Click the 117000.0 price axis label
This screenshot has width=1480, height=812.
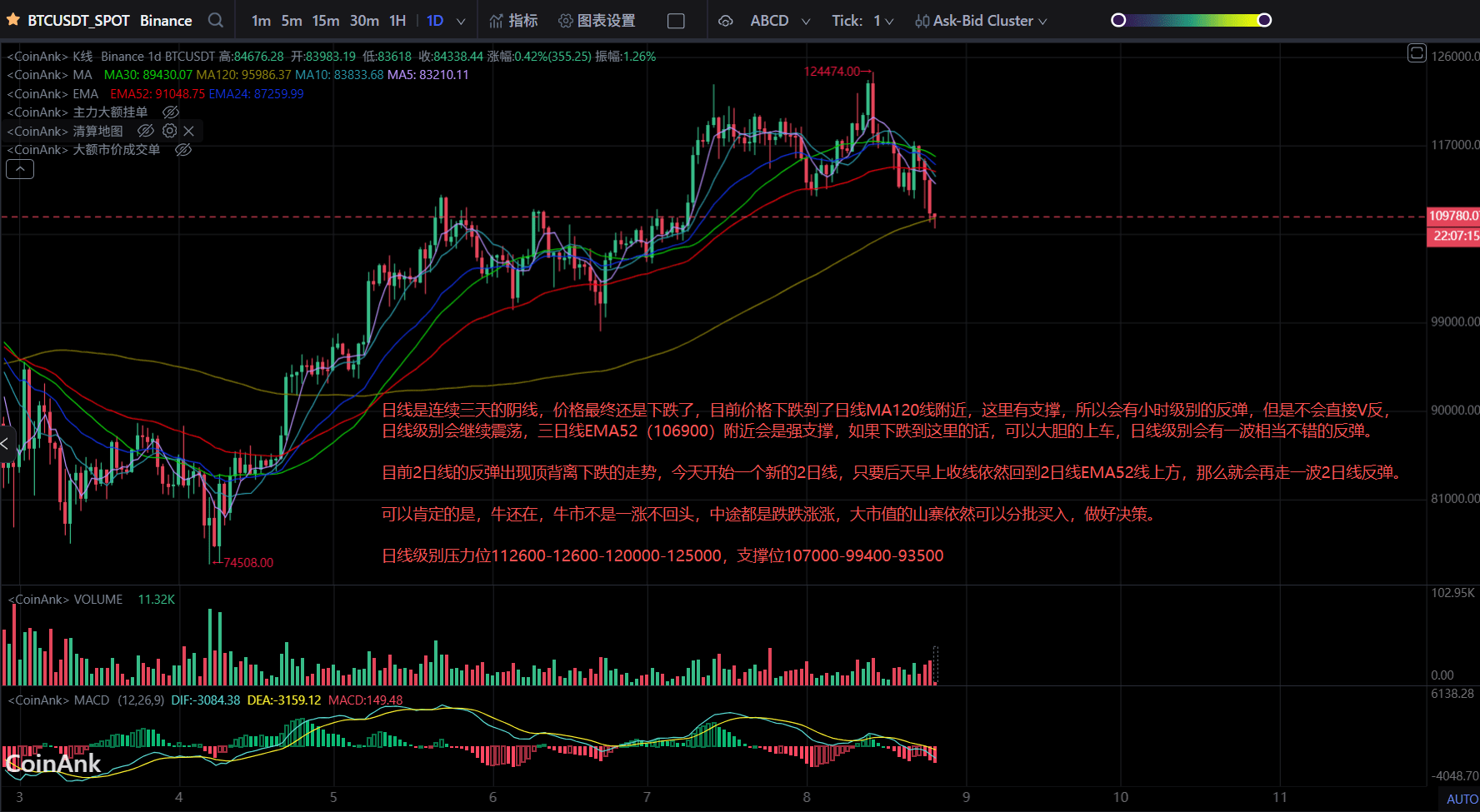(1455, 145)
